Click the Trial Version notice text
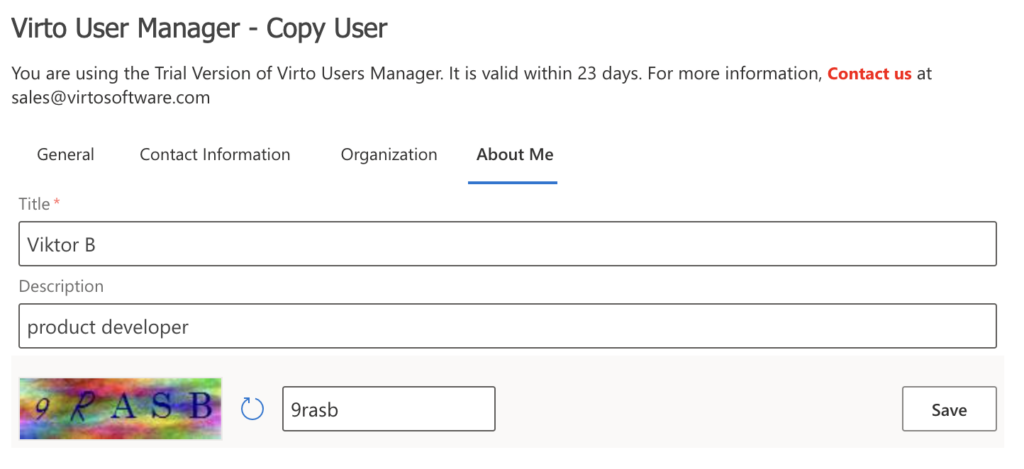This screenshot has width=1024, height=469. (400, 74)
